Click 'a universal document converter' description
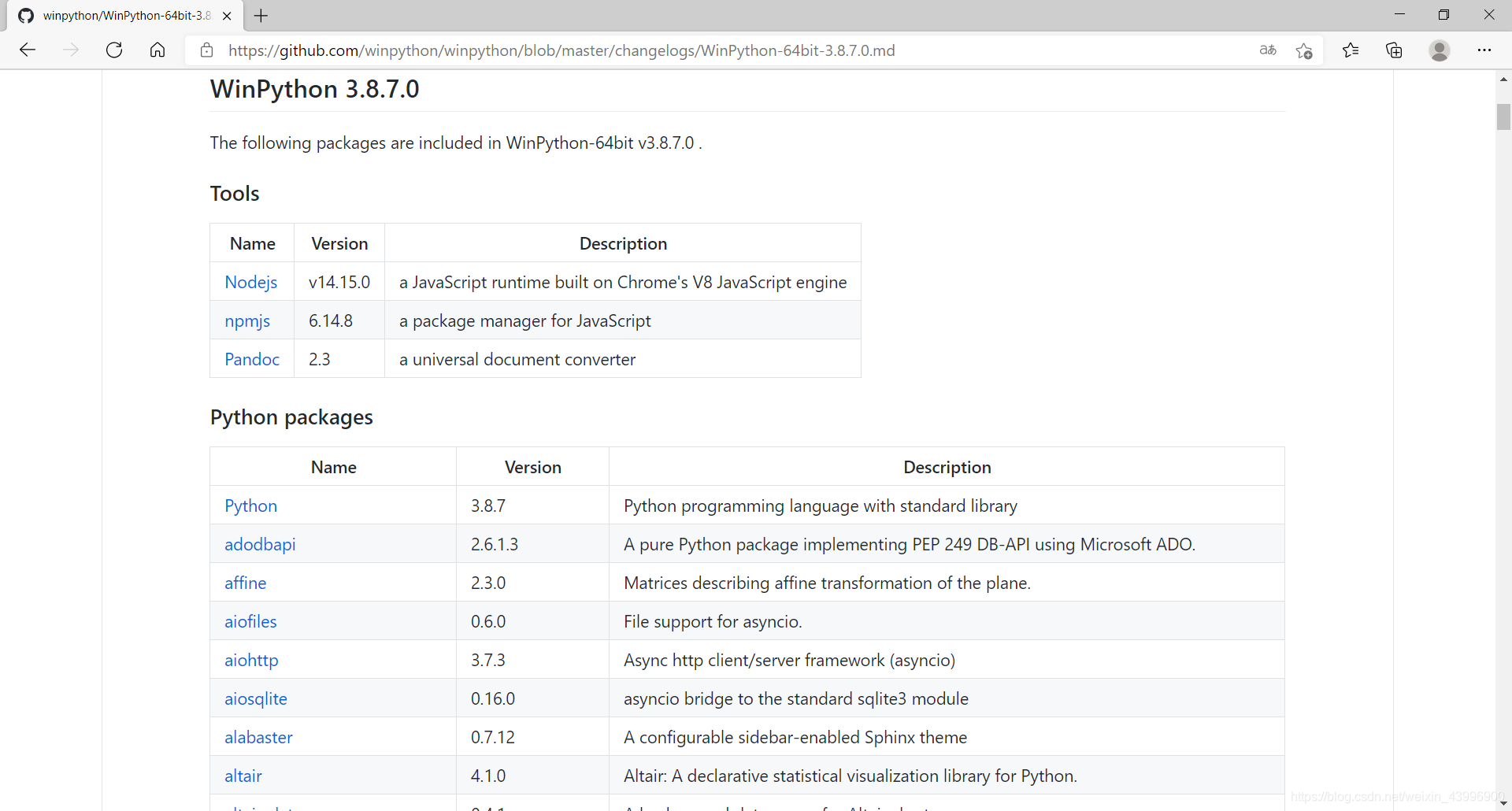This screenshot has height=811, width=1512. coord(517,359)
